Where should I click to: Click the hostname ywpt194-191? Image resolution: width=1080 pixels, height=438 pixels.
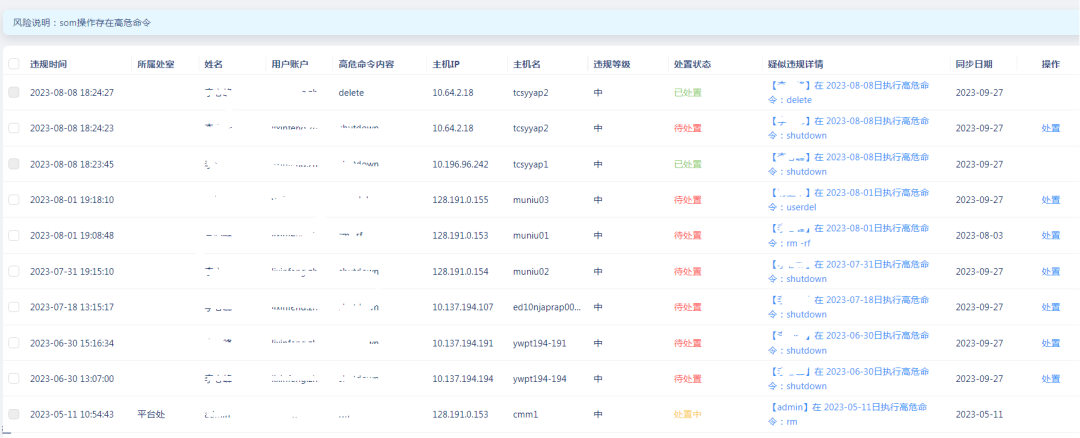coord(540,343)
